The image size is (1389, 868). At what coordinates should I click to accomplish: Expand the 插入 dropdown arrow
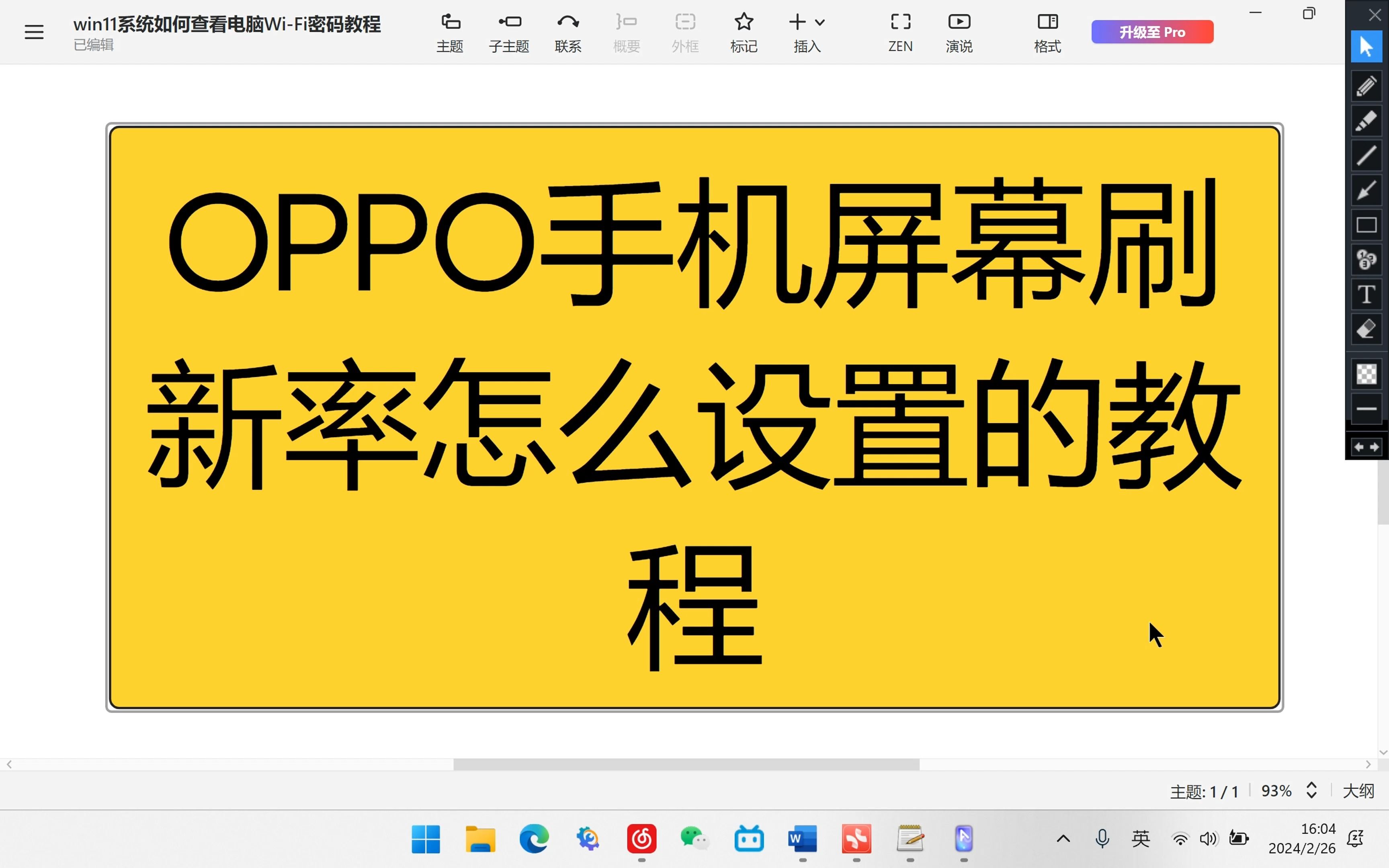pos(819,23)
